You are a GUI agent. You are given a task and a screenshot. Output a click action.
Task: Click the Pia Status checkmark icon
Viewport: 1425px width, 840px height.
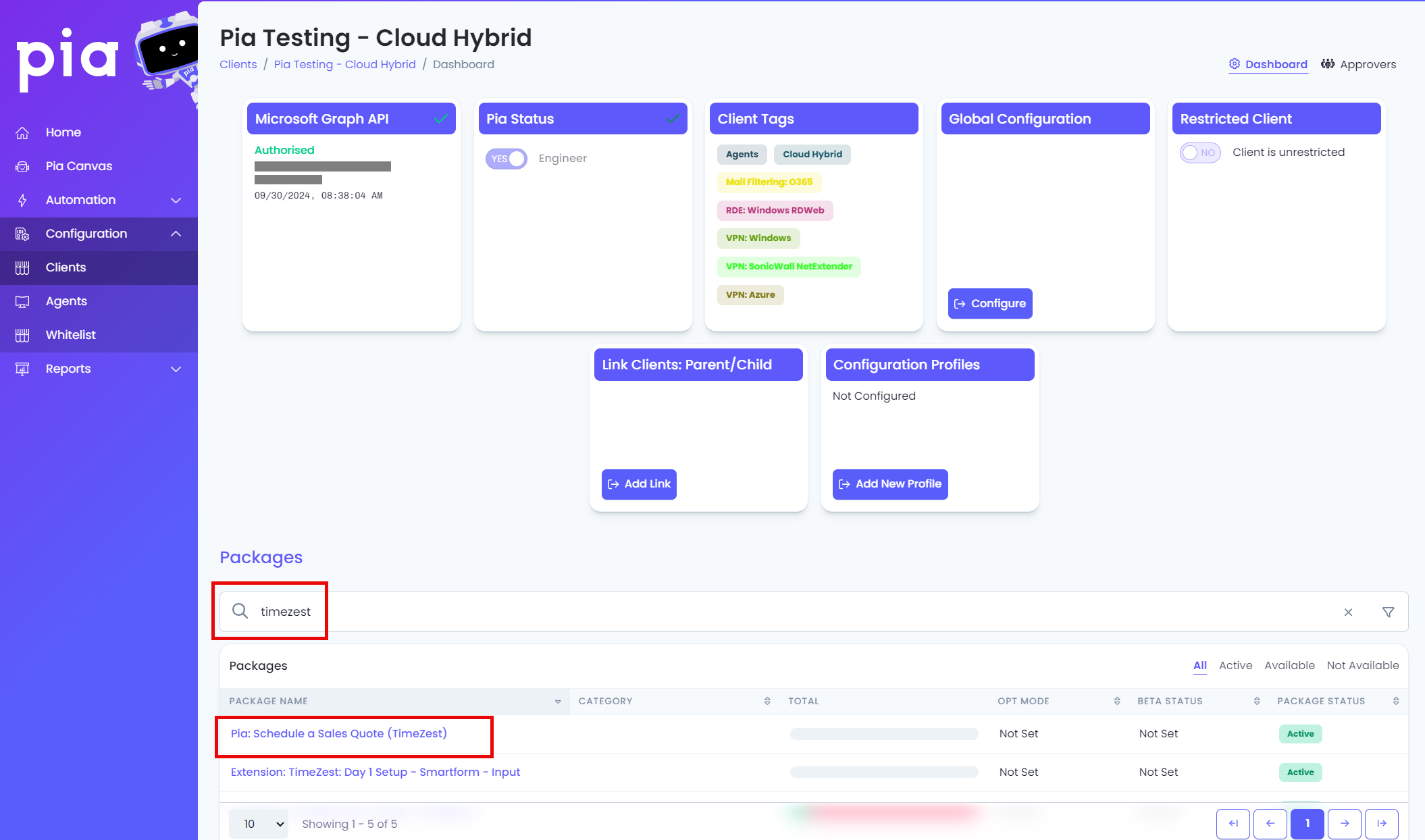[673, 119]
